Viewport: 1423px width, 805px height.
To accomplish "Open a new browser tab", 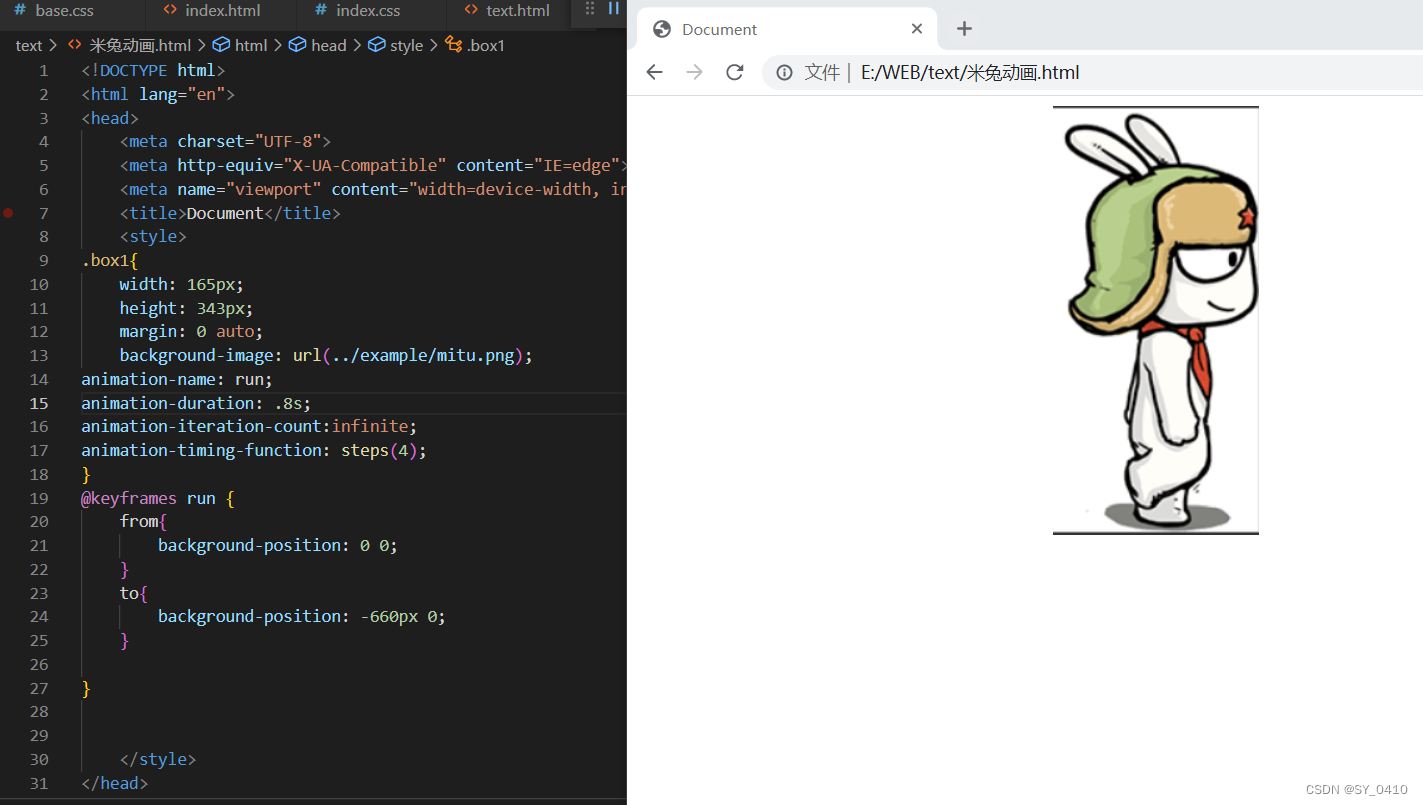I will click(x=964, y=29).
